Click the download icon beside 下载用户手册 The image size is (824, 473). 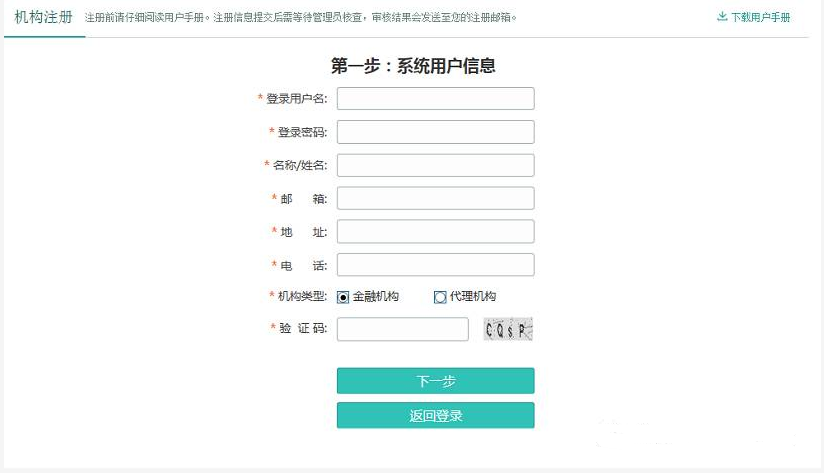pos(722,17)
